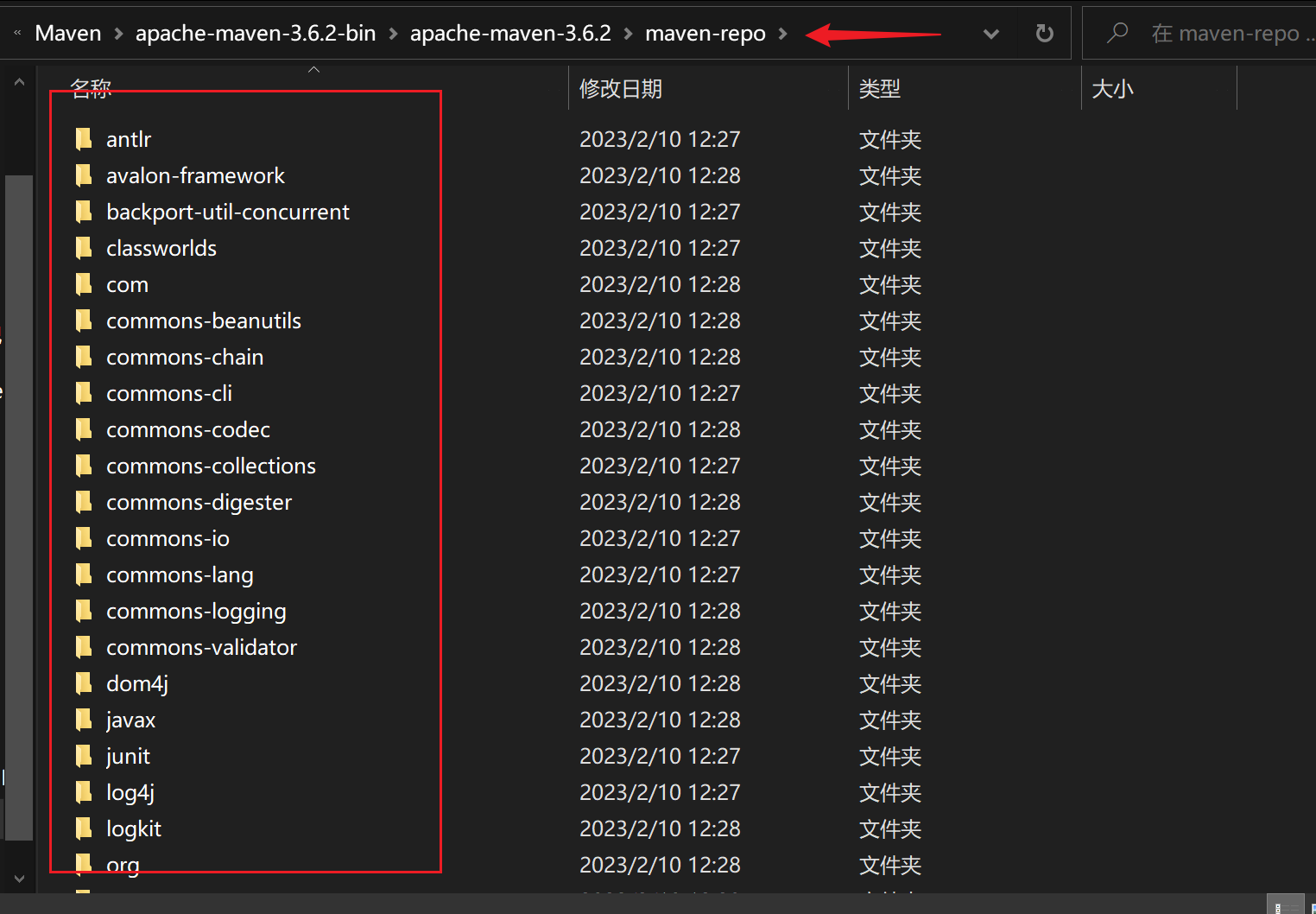Screen dimensions: 1316x914
Task: Select the commons-validator folder name
Action: click(x=201, y=647)
